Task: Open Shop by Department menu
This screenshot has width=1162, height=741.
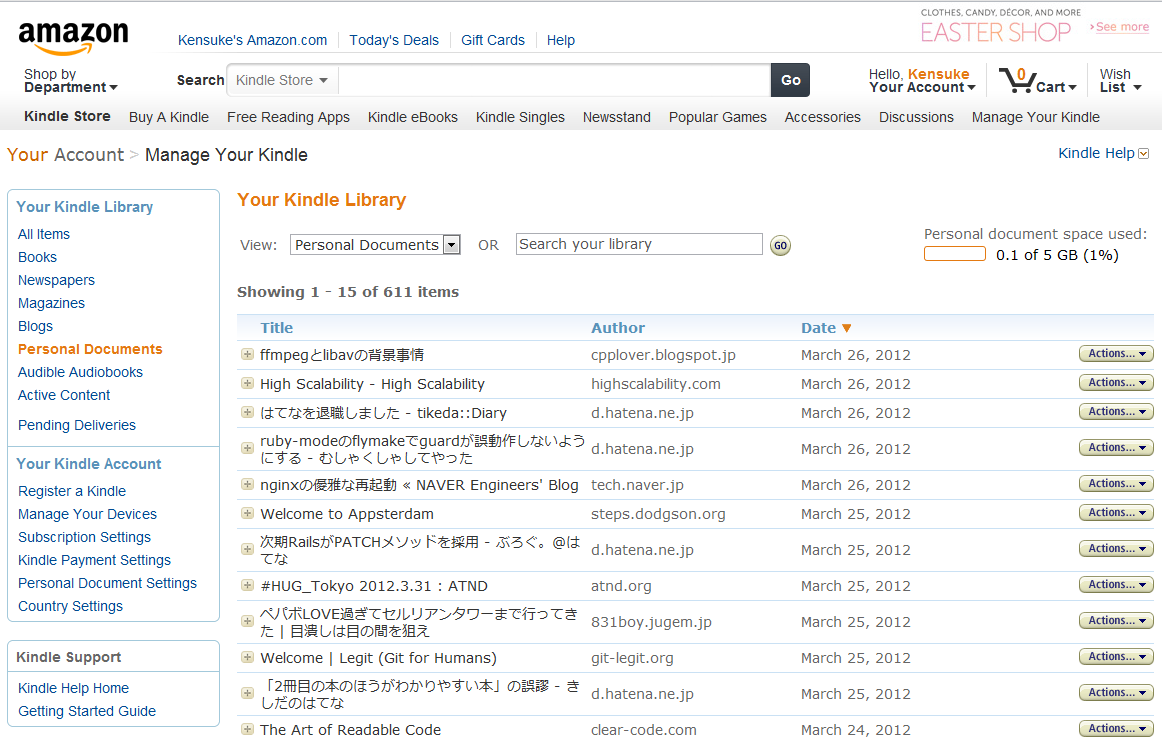Action: [70, 81]
